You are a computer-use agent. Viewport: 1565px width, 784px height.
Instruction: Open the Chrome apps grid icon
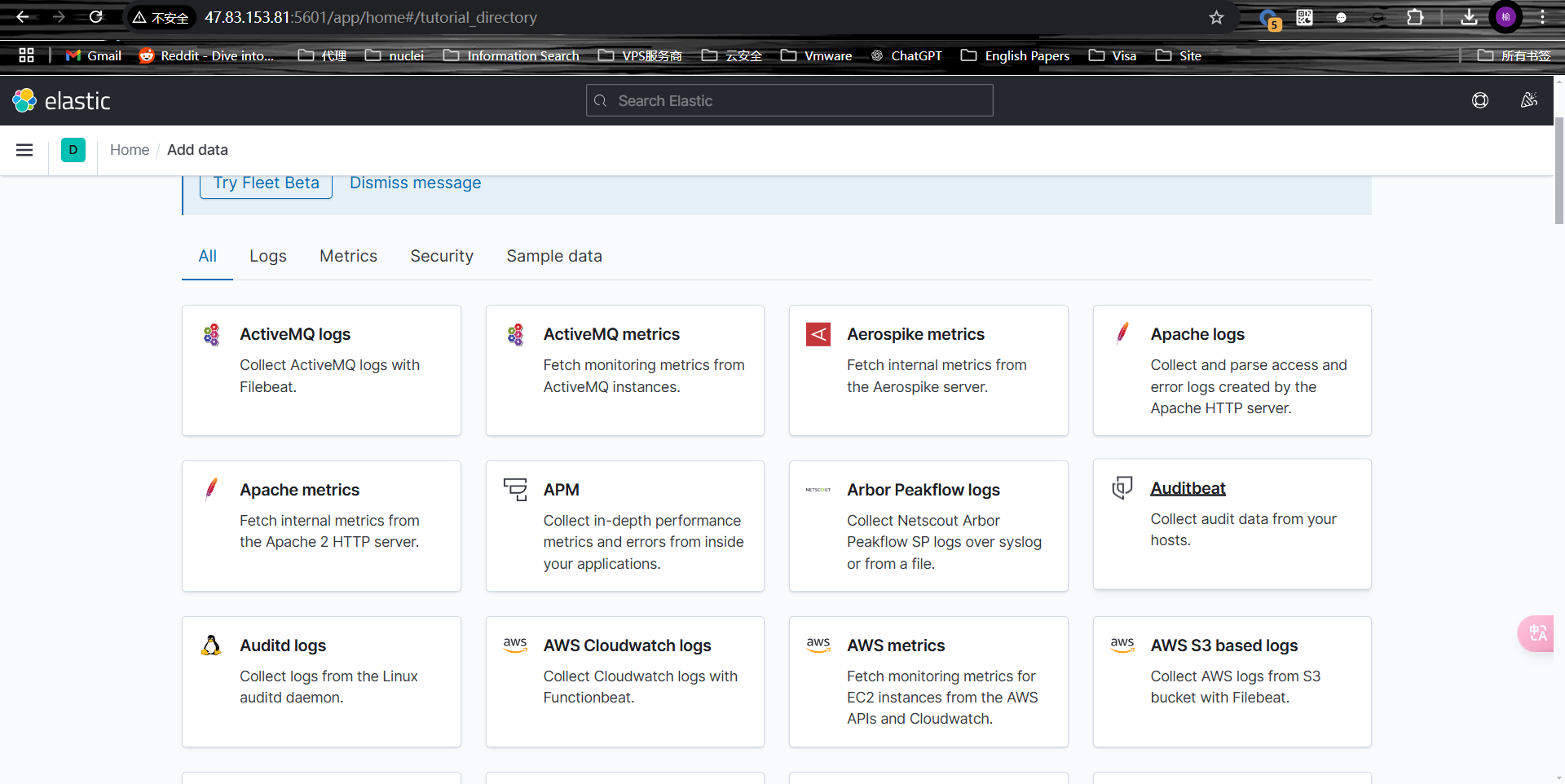pyautogui.click(x=26, y=55)
